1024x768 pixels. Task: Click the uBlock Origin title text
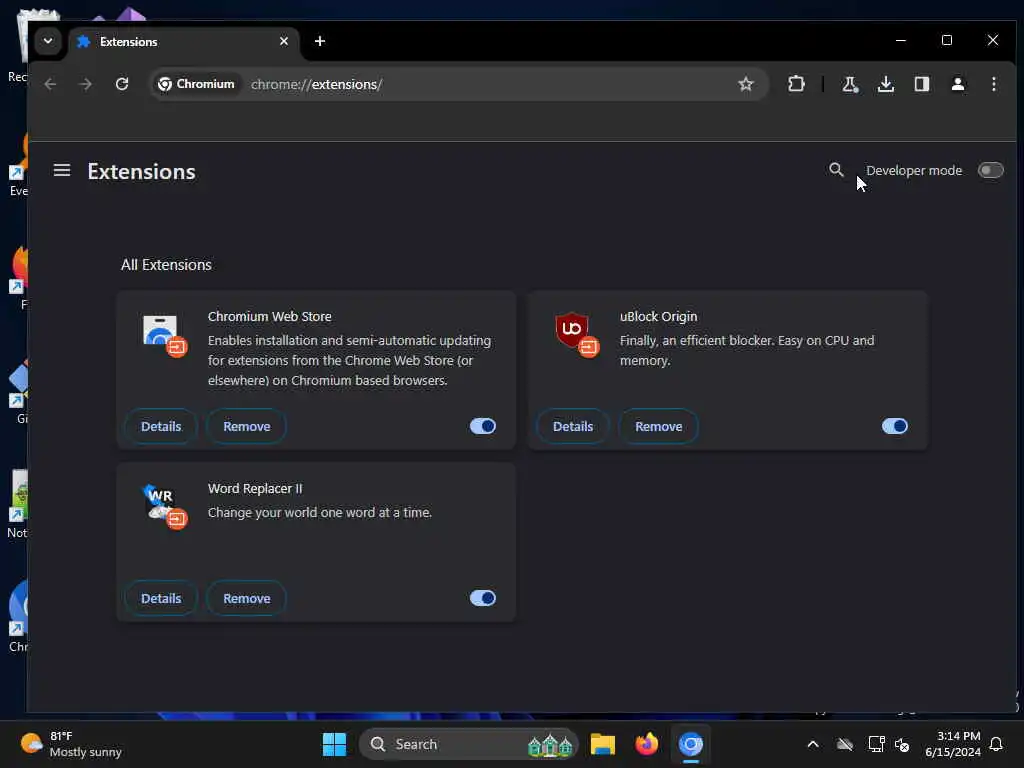pos(658,317)
